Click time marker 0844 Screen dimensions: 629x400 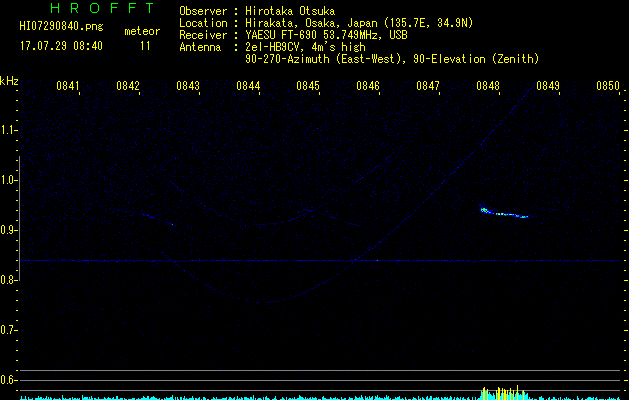tap(248, 86)
